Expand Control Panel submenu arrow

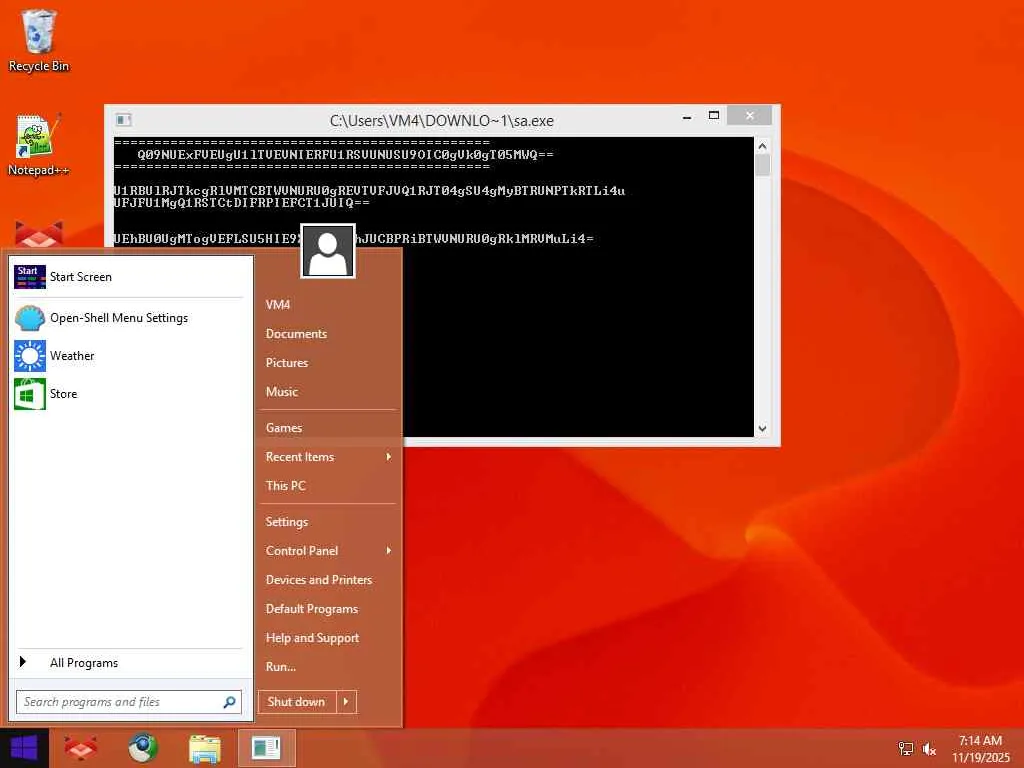(389, 551)
